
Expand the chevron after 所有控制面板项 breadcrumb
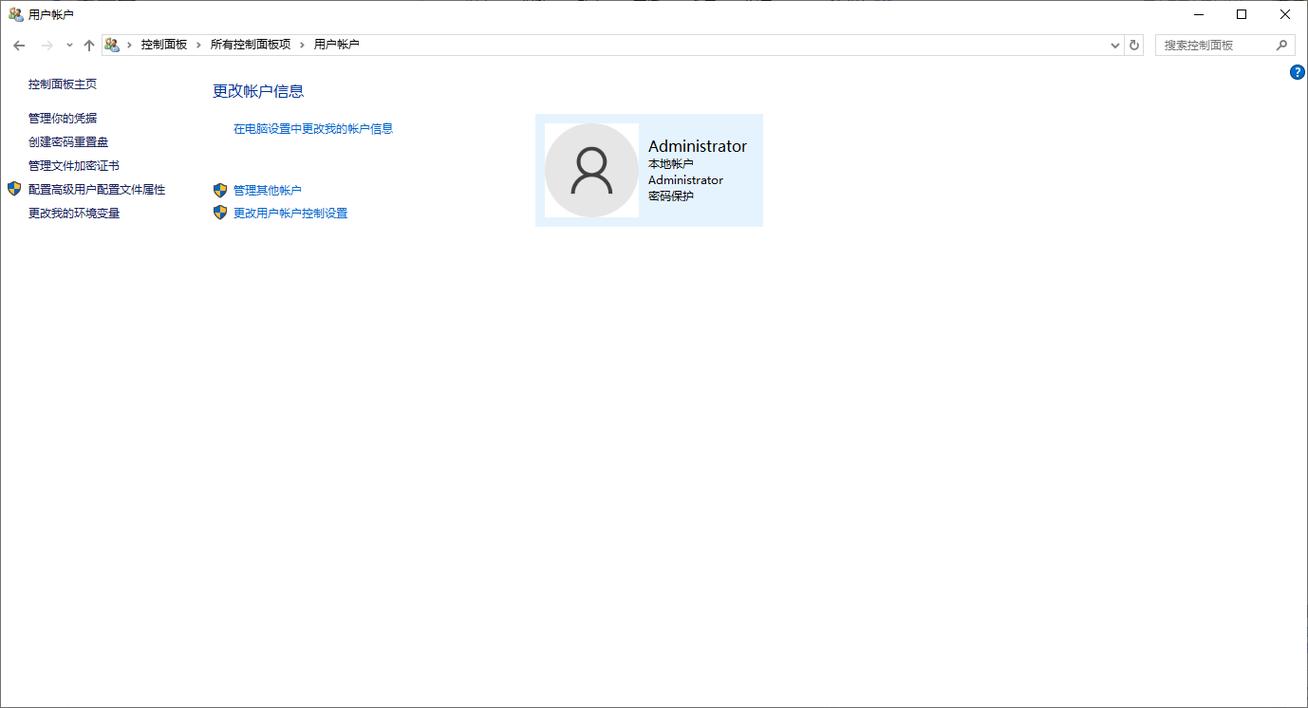(302, 45)
